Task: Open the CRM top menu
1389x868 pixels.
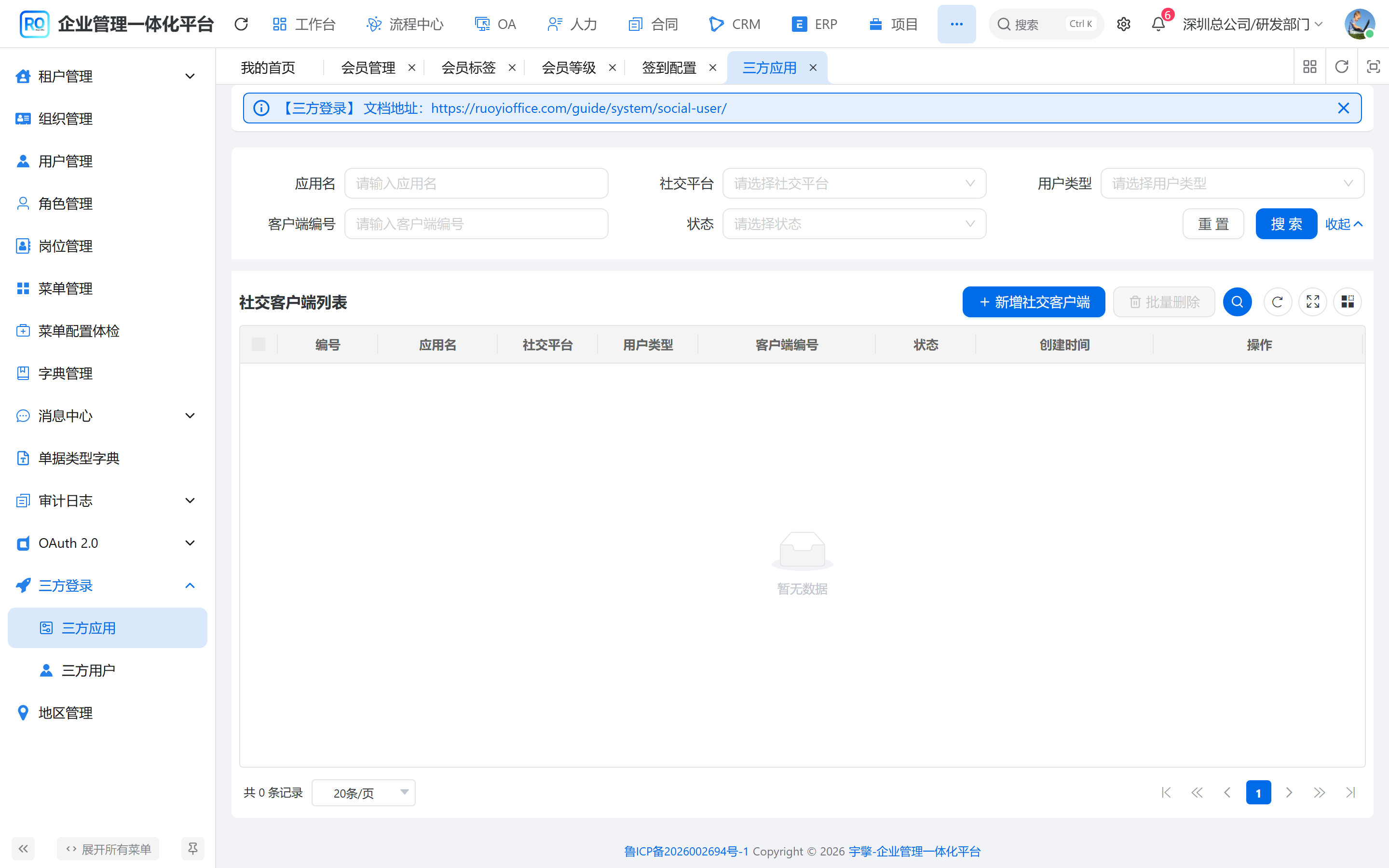Action: click(x=735, y=24)
